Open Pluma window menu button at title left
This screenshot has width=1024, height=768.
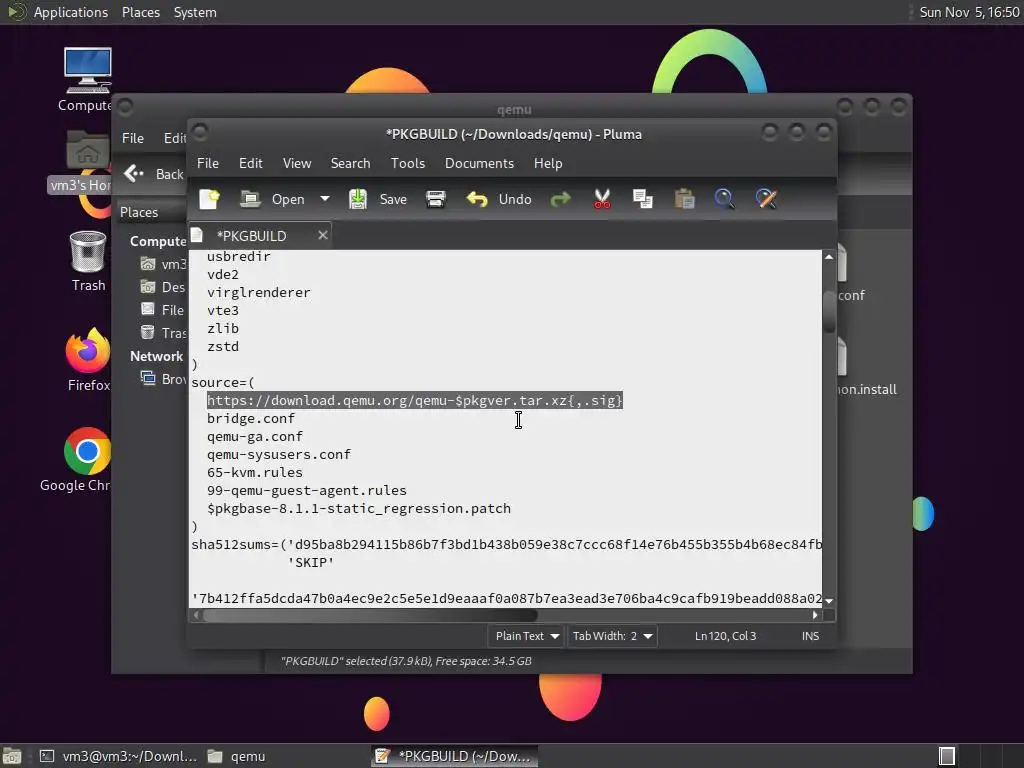click(x=200, y=133)
